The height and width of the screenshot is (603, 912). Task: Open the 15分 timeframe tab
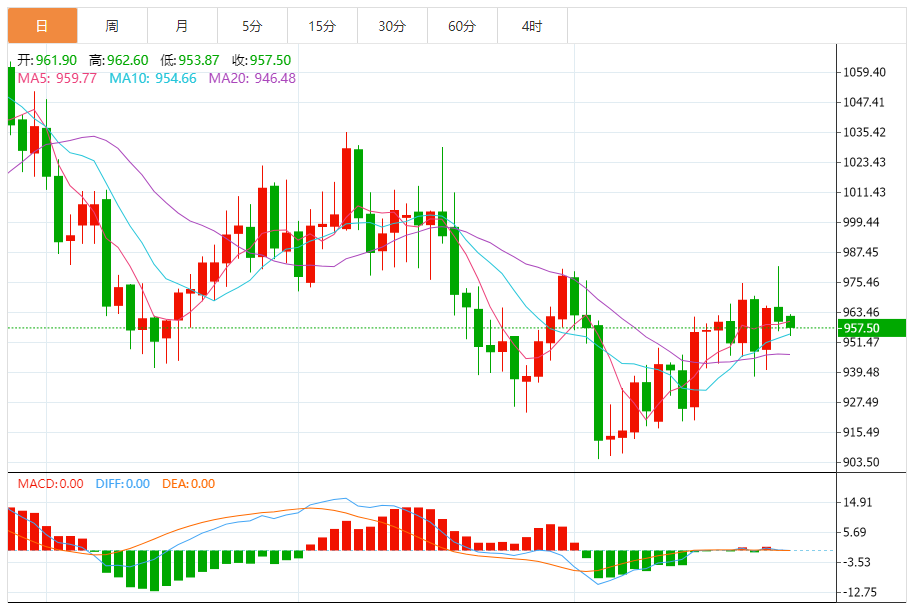tap(322, 26)
